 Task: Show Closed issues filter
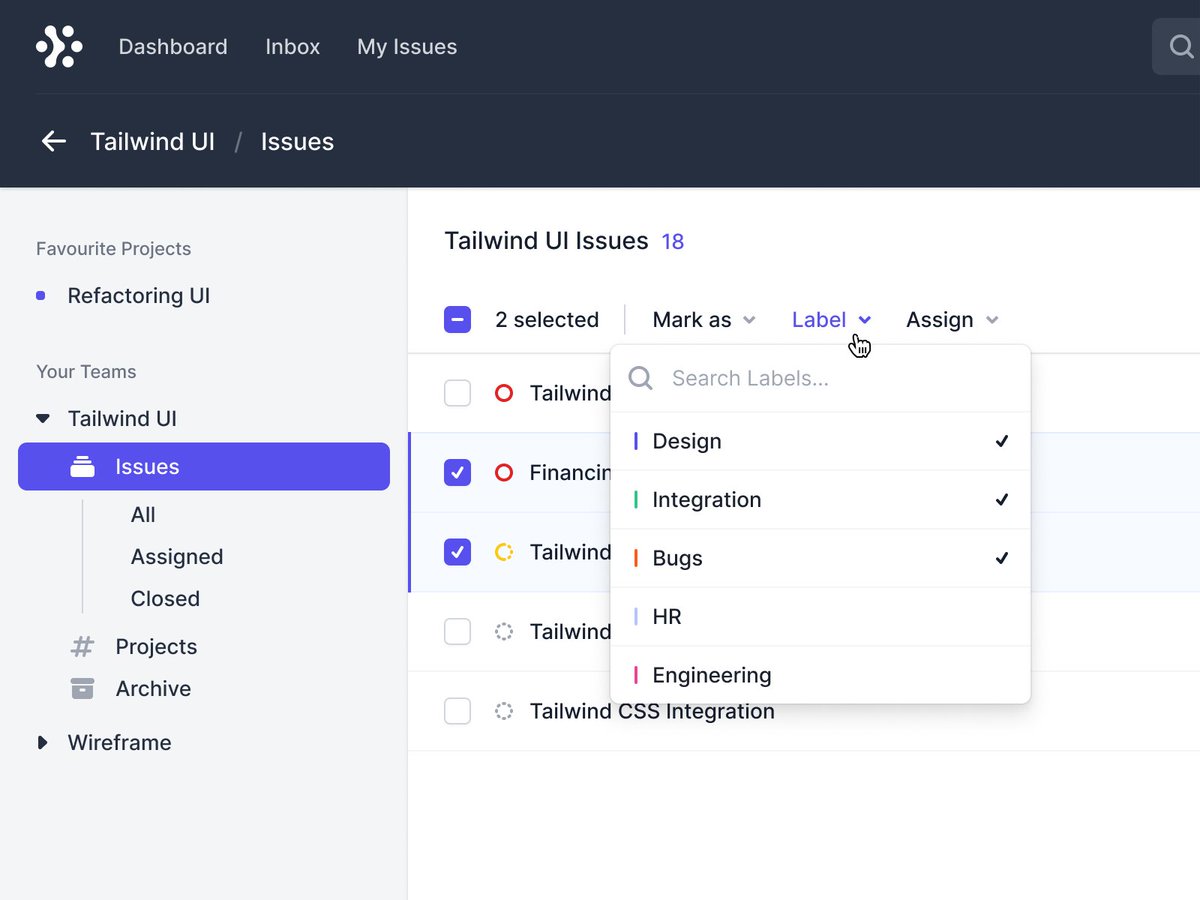click(x=165, y=598)
